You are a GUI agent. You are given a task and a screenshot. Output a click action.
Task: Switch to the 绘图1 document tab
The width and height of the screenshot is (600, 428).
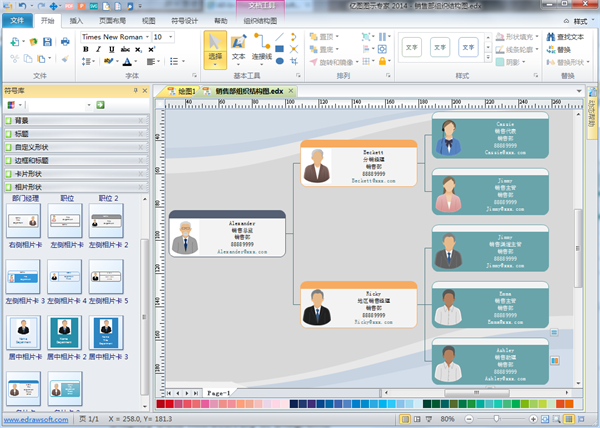[x=181, y=91]
